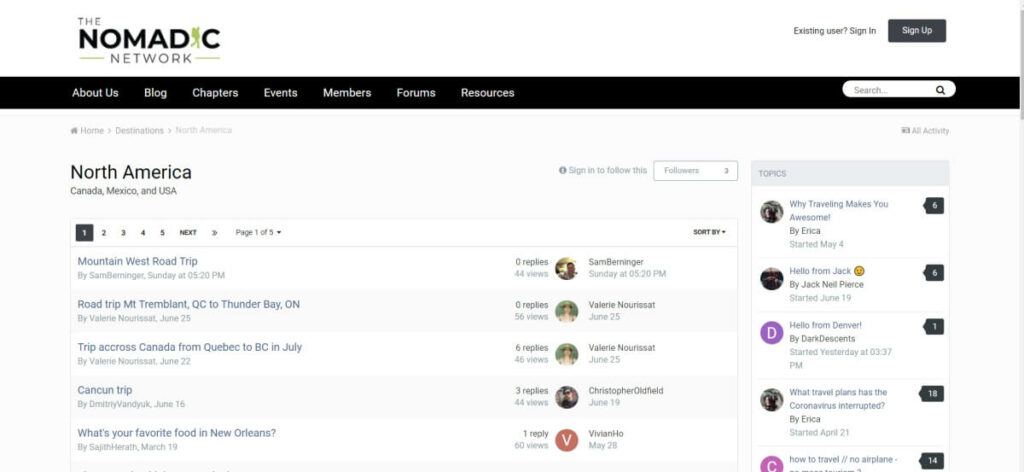Open the Cancun trip topic
Image resolution: width=1024 pixels, height=472 pixels.
(x=104, y=390)
